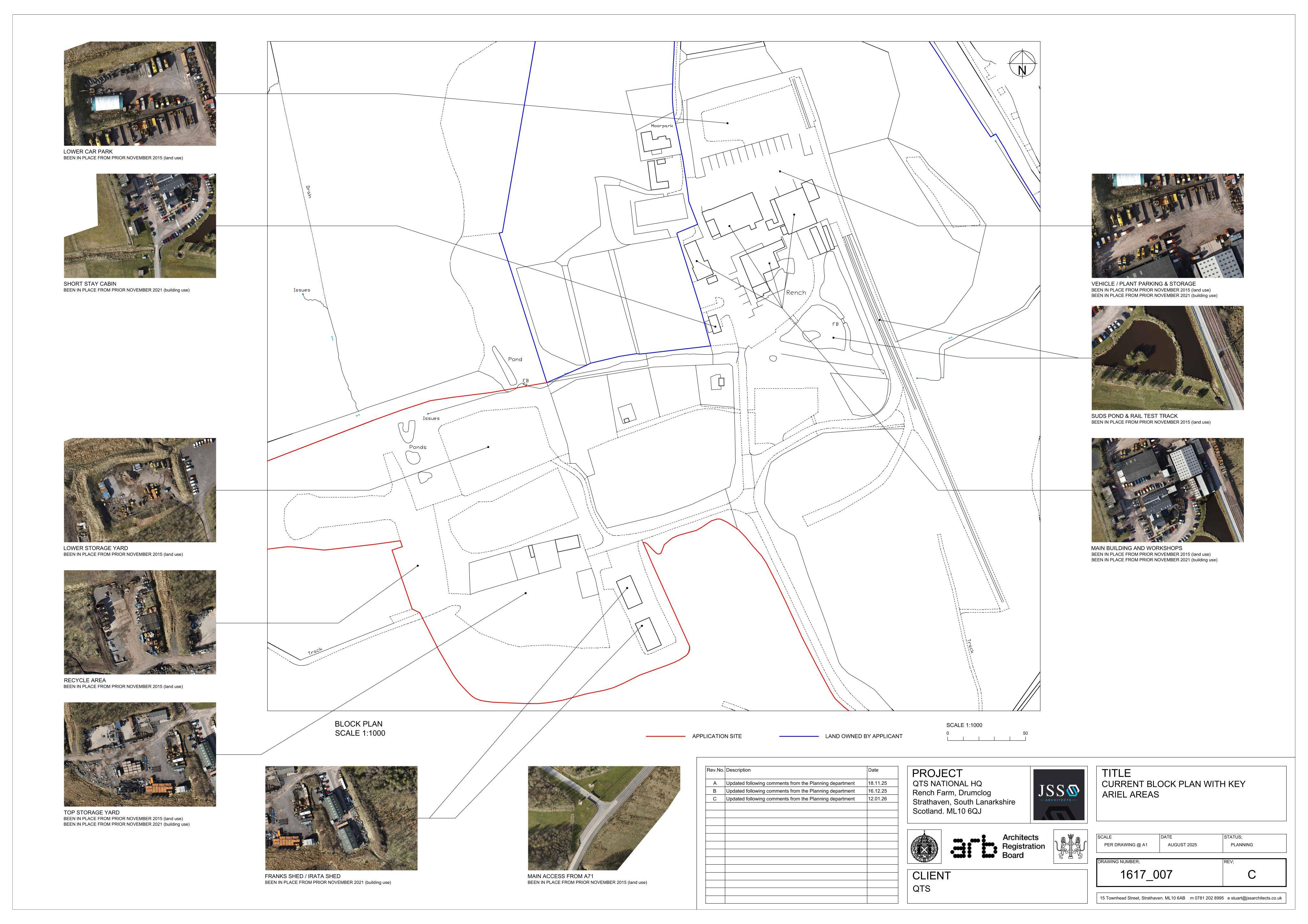The width and height of the screenshot is (1308, 924).
Task: Click the blue Land Owned By Applicant line
Action: coord(799,736)
